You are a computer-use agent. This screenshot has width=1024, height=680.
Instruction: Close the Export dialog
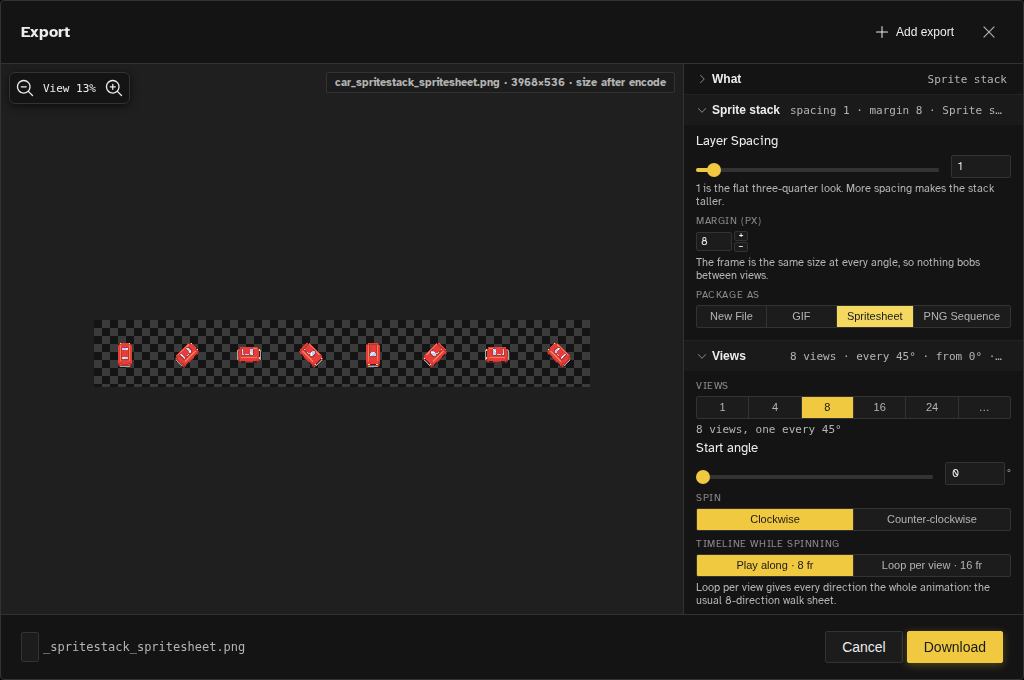(x=989, y=32)
